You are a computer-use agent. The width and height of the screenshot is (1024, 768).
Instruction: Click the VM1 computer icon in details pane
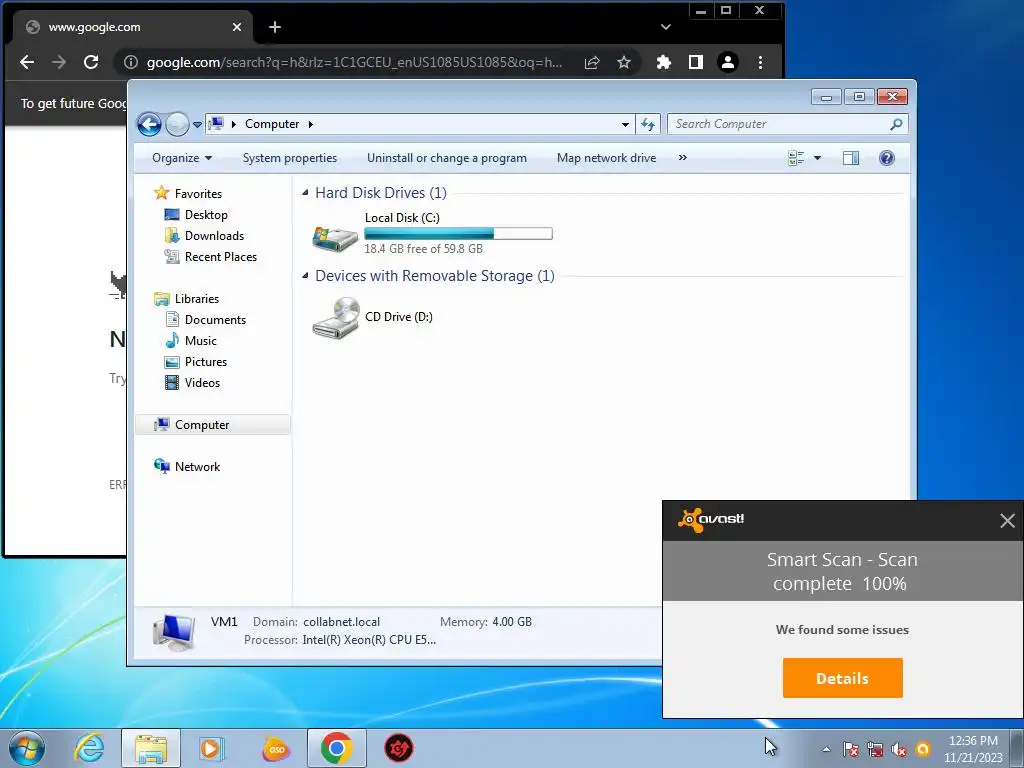point(174,632)
